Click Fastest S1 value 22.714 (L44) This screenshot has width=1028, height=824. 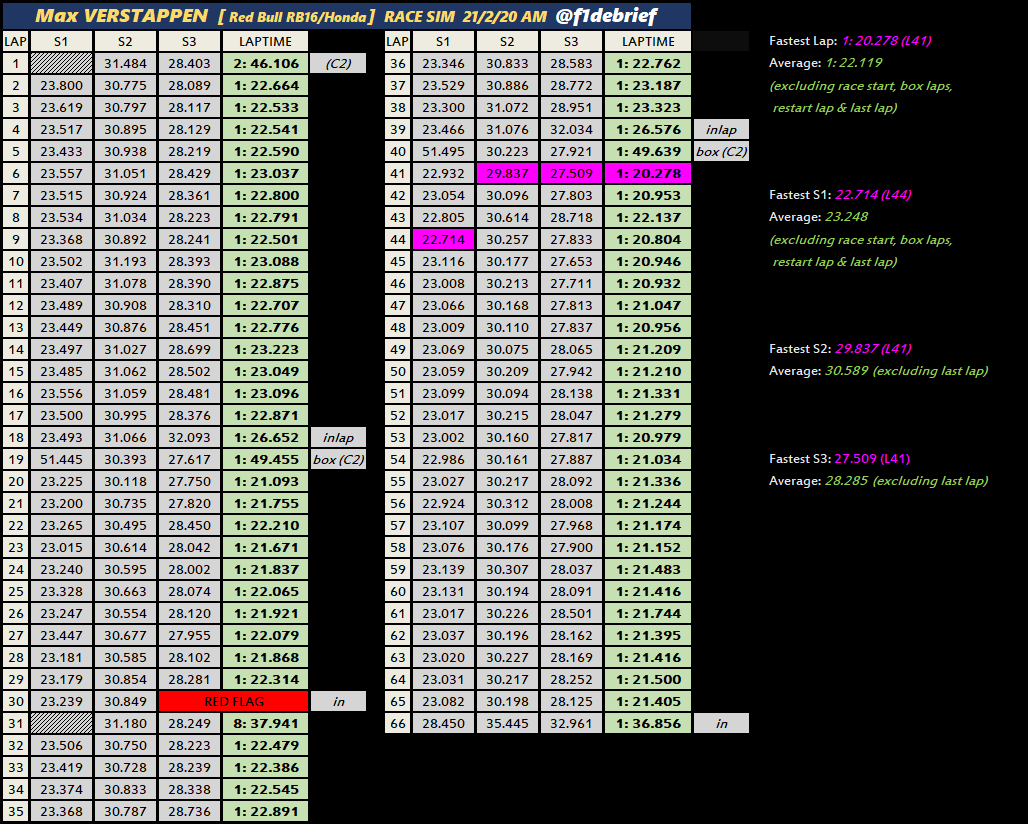point(873,195)
